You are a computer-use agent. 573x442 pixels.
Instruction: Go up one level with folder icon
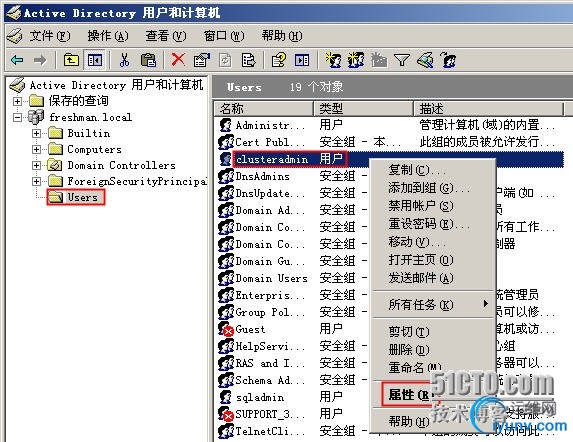(71, 60)
